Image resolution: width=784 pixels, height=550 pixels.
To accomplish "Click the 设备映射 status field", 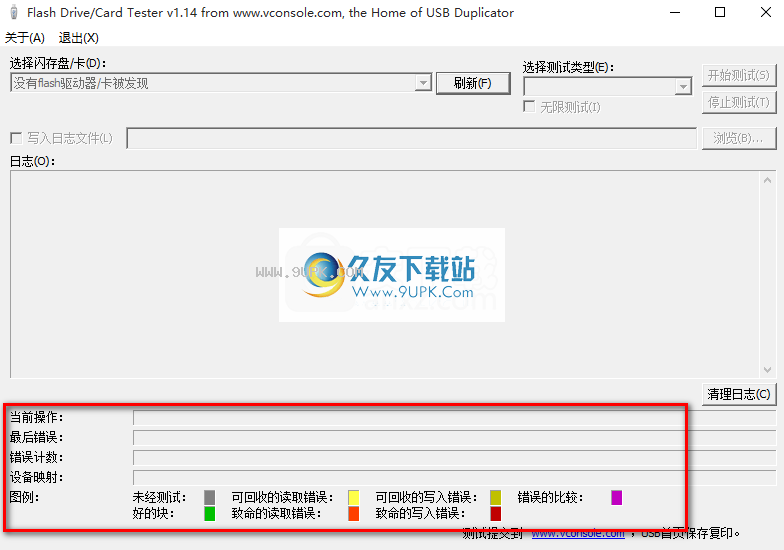I will [x=454, y=478].
